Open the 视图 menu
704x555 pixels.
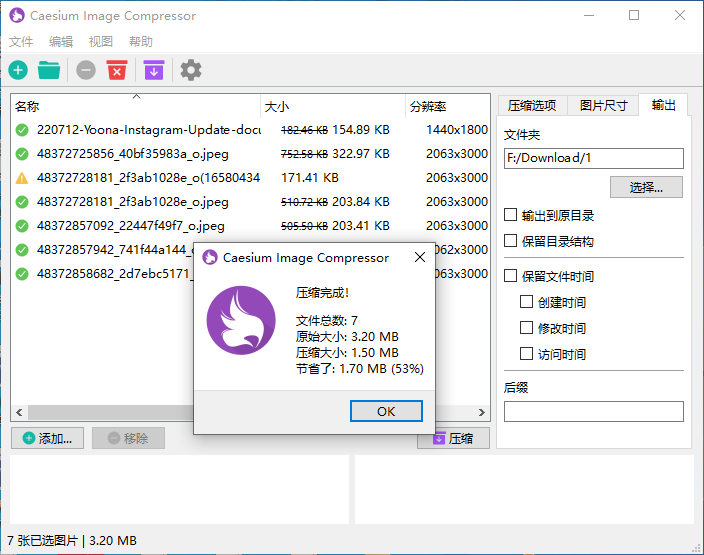pos(101,41)
